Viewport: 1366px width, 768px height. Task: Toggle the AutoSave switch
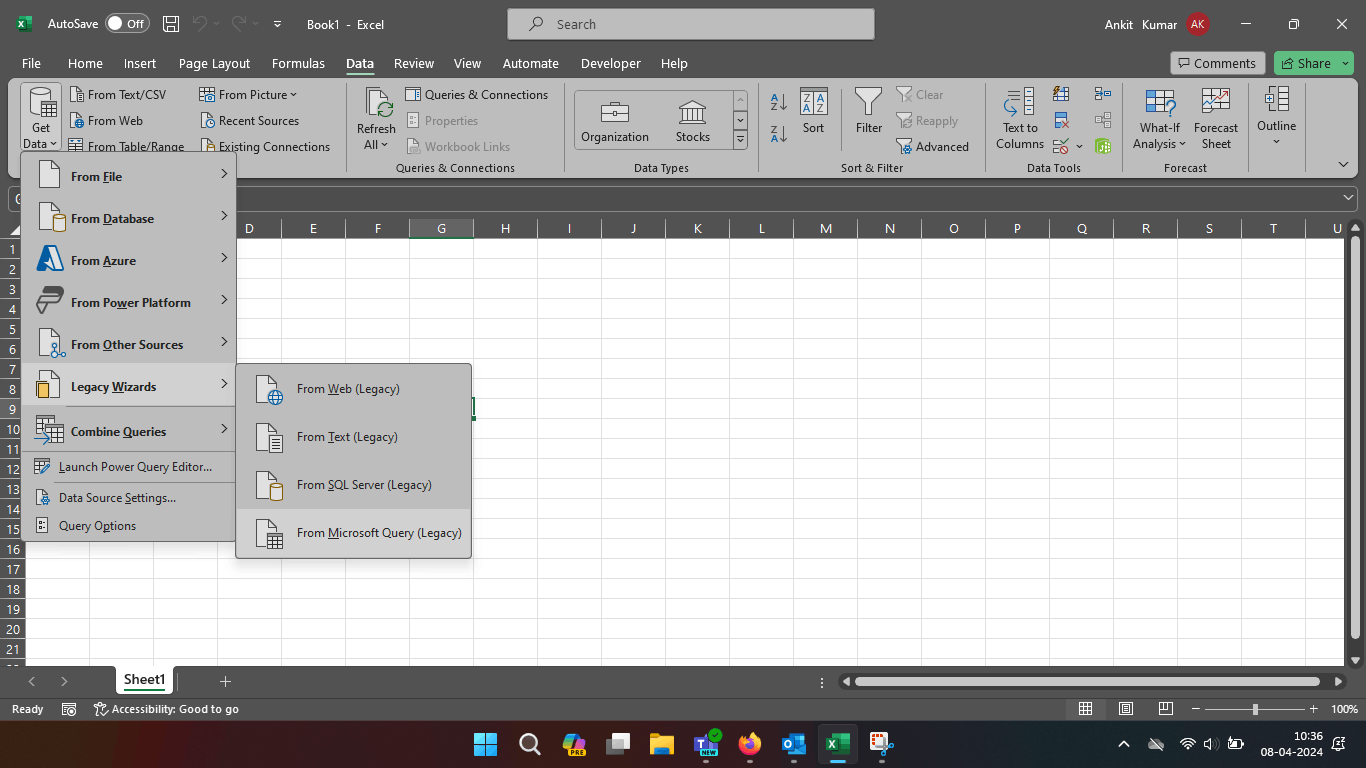point(127,24)
